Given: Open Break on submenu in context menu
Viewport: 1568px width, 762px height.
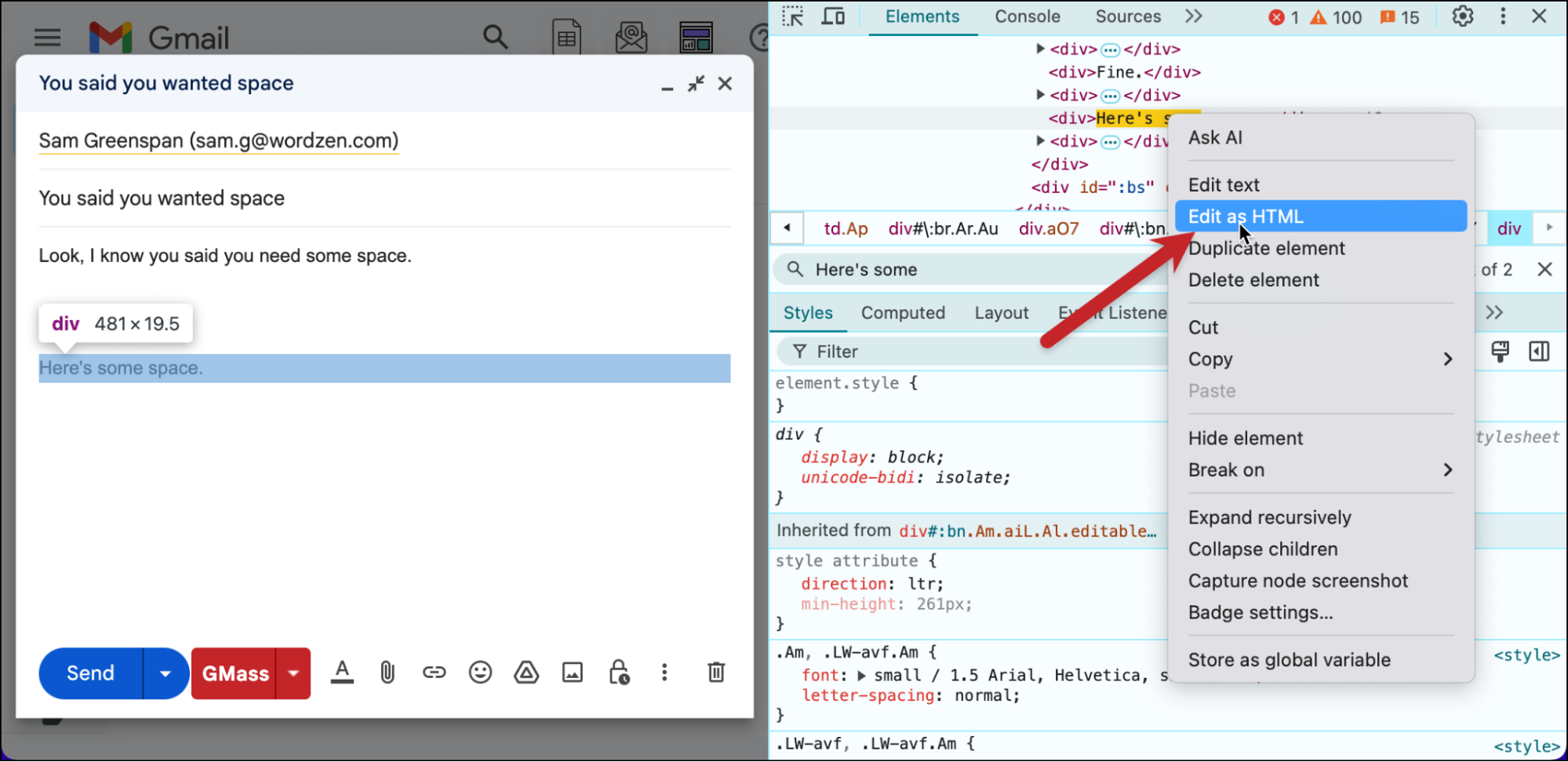Looking at the screenshot, I should point(1320,470).
